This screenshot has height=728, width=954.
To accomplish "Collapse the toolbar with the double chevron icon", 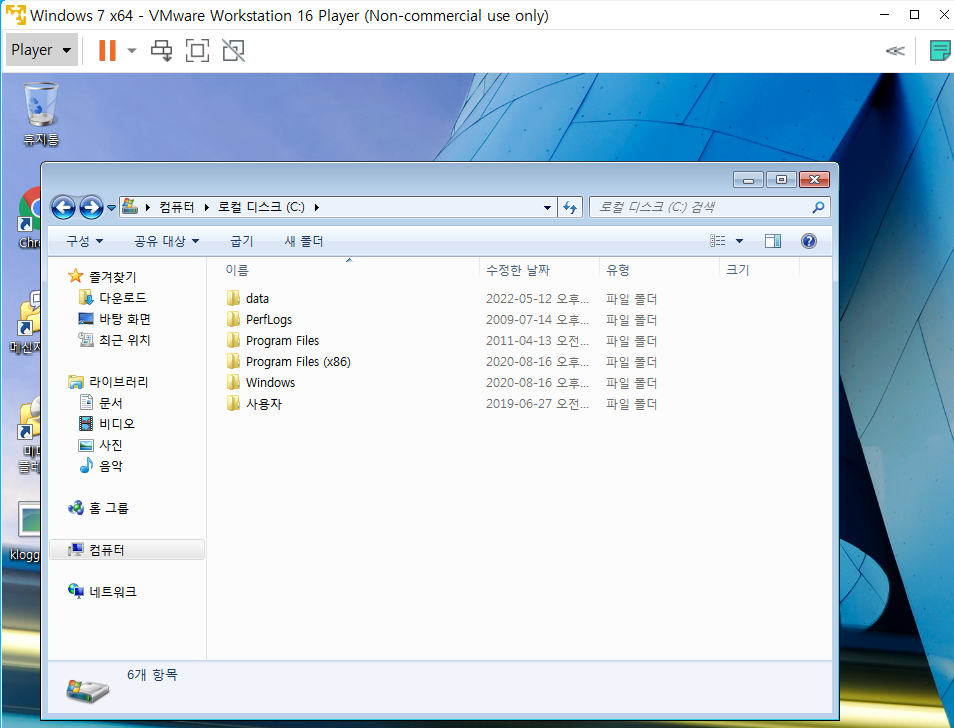I will tap(895, 50).
